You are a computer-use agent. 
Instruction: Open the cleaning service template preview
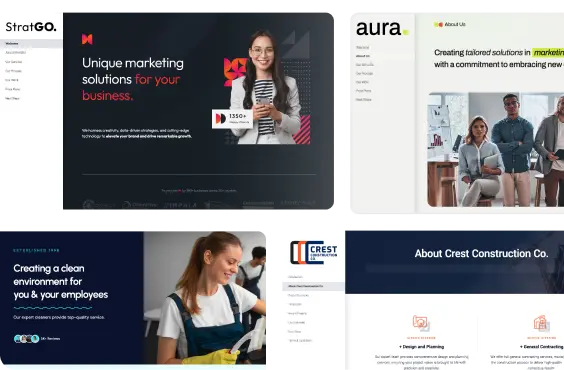tap(133, 298)
